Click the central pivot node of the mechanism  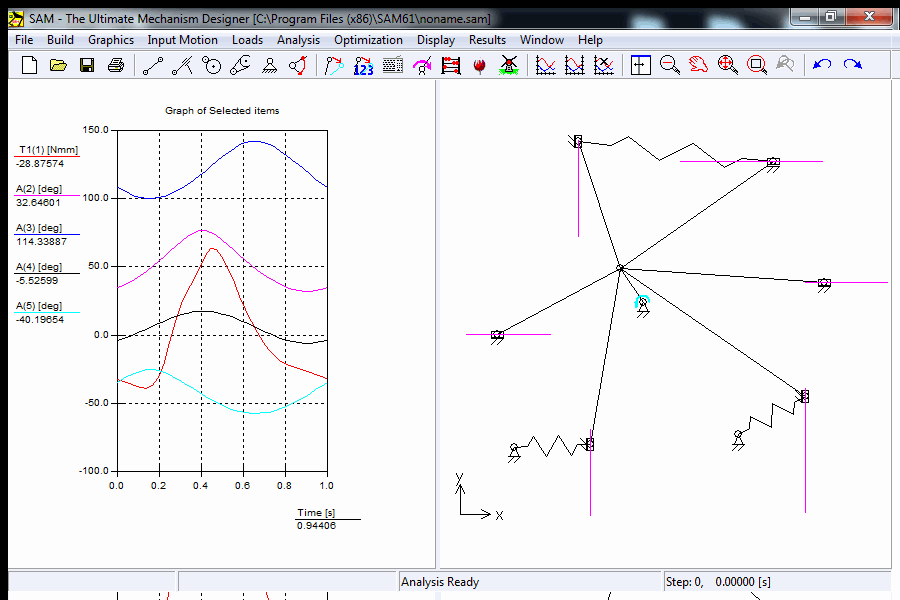point(620,268)
